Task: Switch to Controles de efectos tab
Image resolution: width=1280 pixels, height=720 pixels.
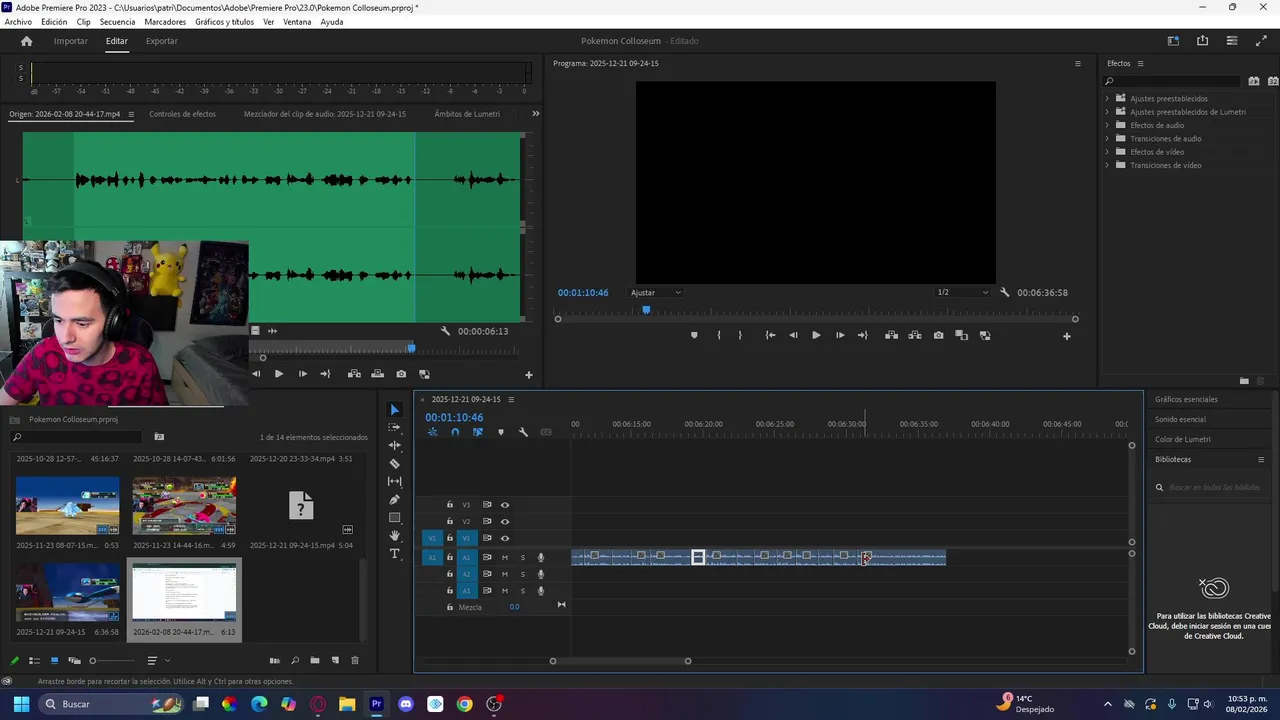Action: 182,114
